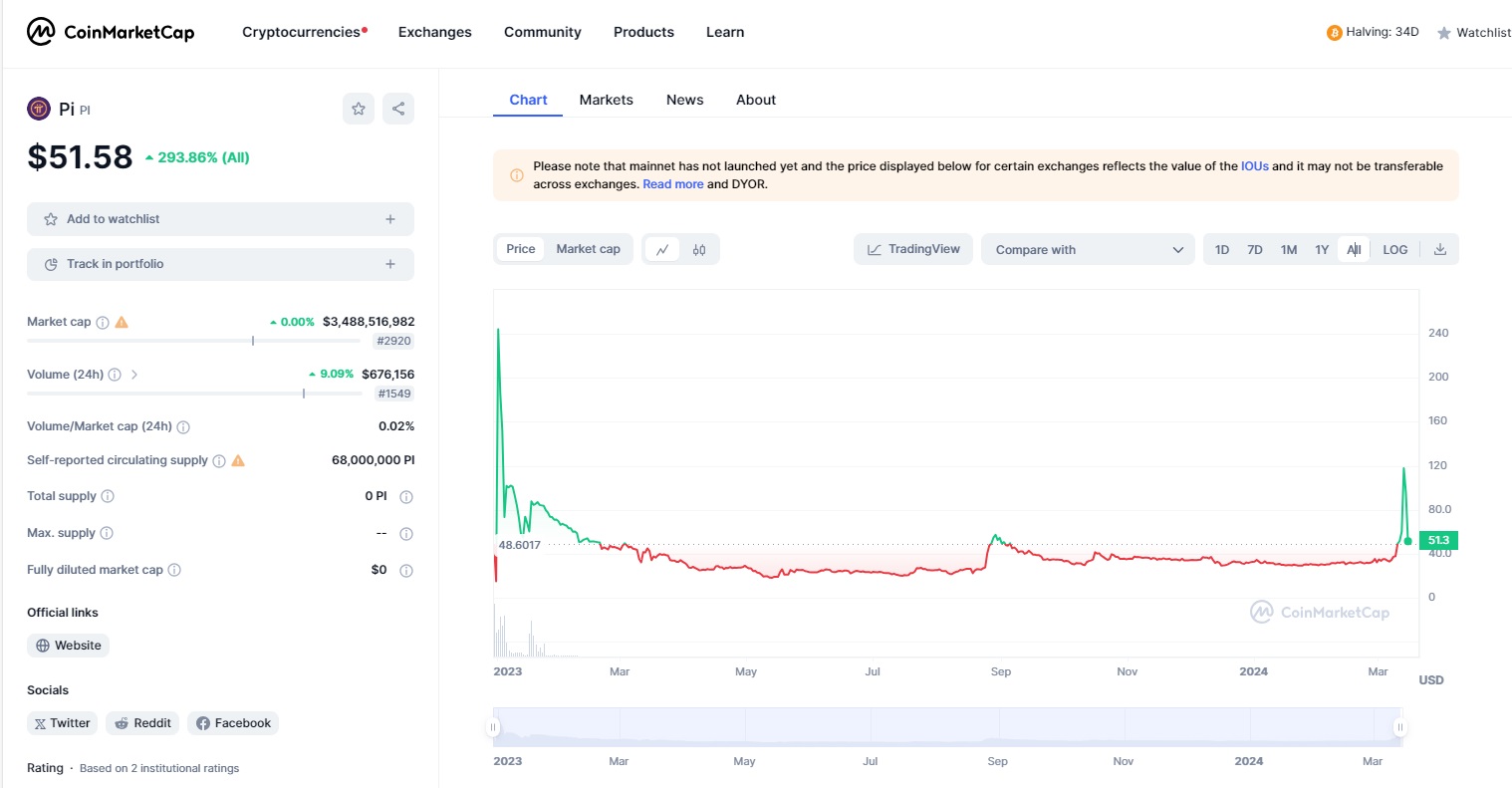Set chart range to 1Y

click(1322, 249)
